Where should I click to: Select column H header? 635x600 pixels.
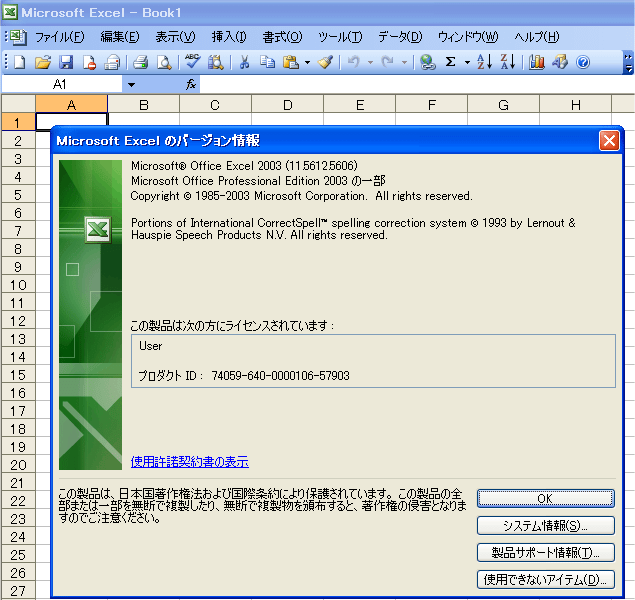coord(575,105)
